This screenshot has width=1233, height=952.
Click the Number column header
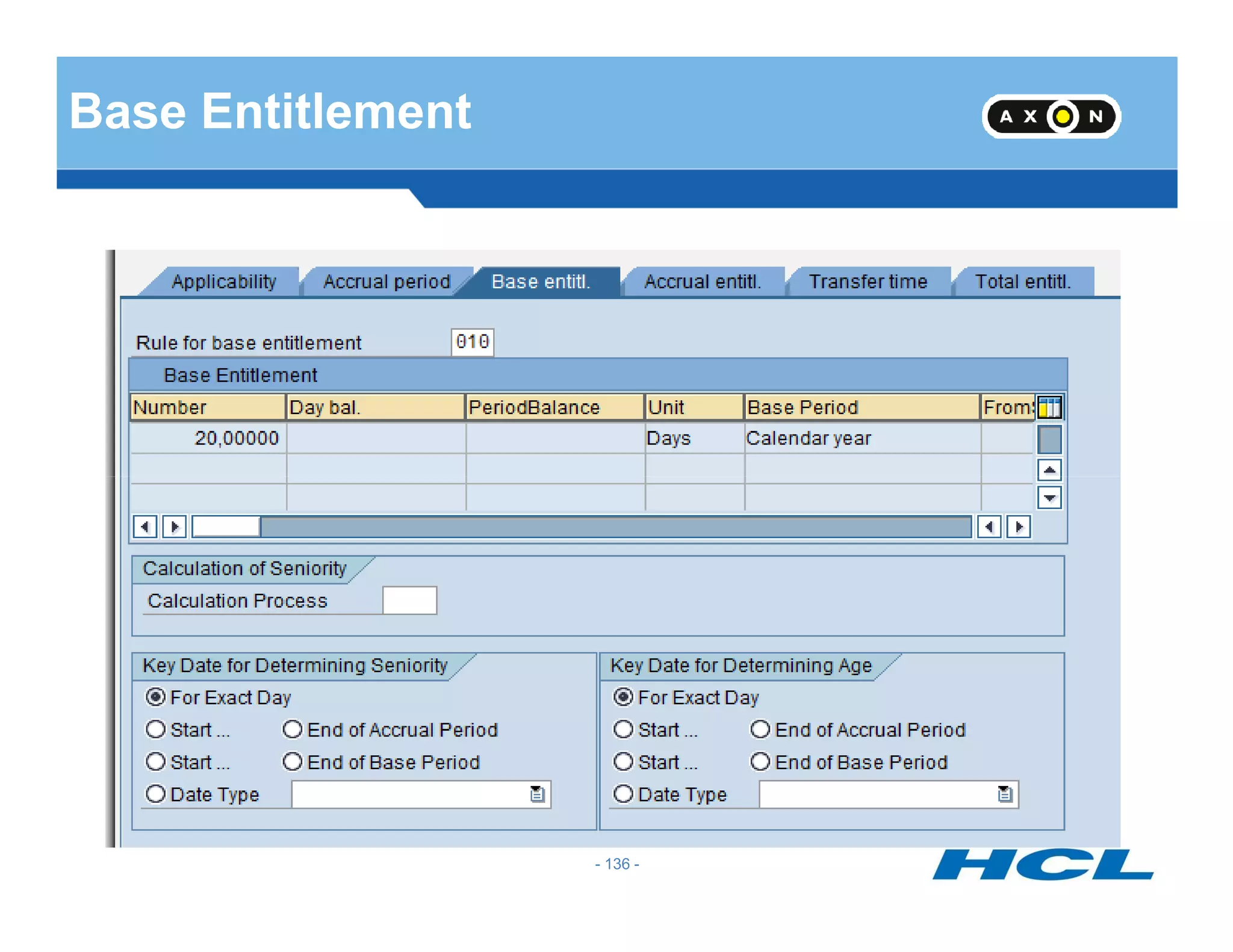[207, 407]
